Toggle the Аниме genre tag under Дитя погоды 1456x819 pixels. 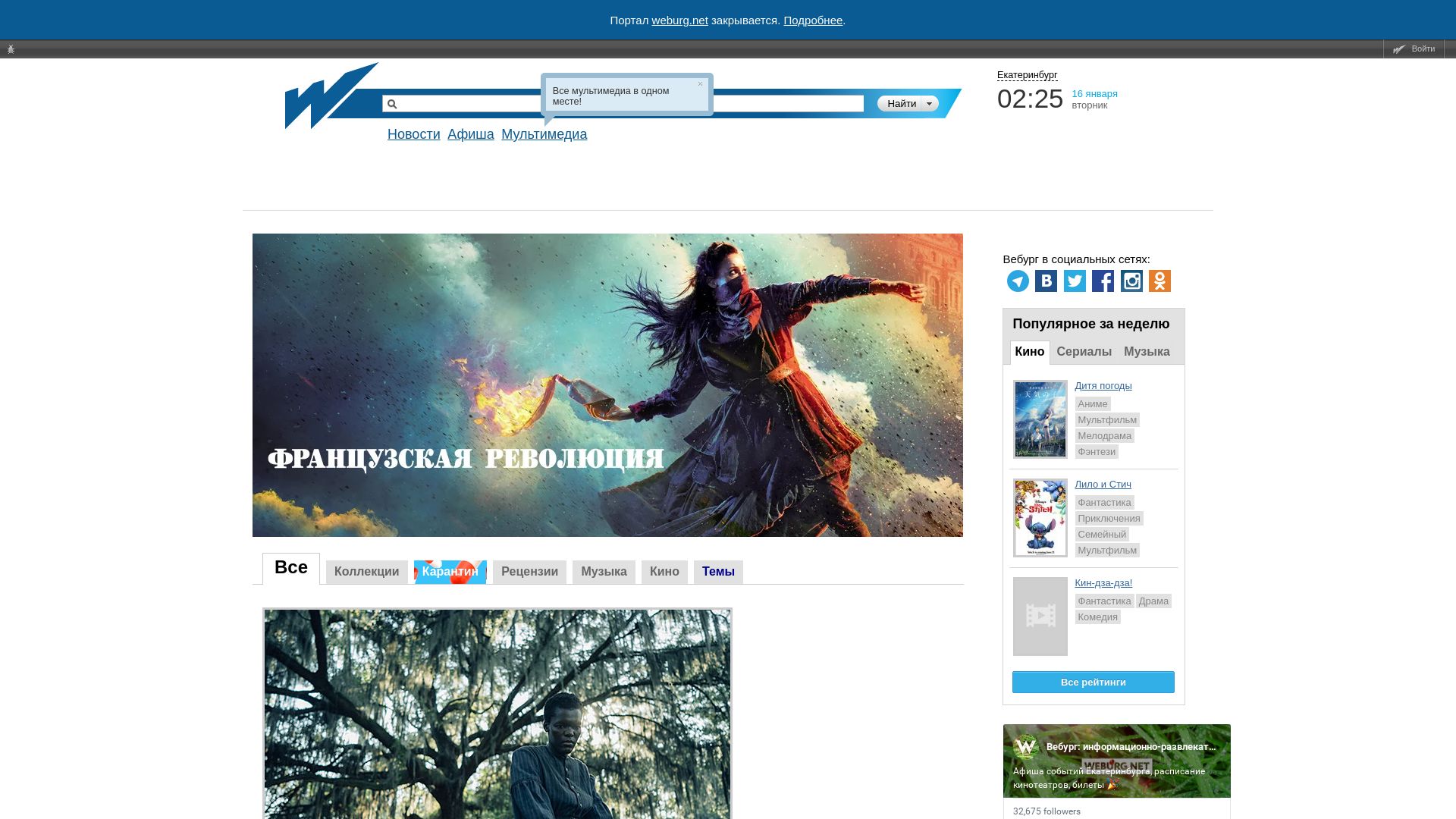[x=1093, y=404]
